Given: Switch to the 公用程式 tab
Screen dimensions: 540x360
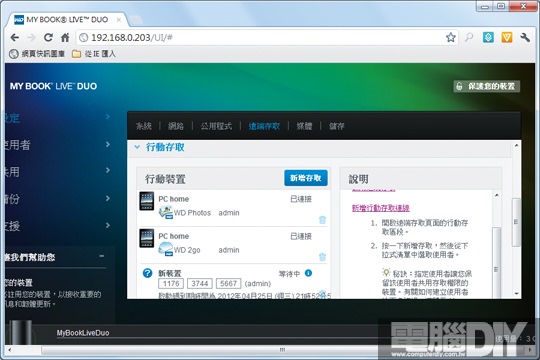Looking at the screenshot, I should coord(216,126).
